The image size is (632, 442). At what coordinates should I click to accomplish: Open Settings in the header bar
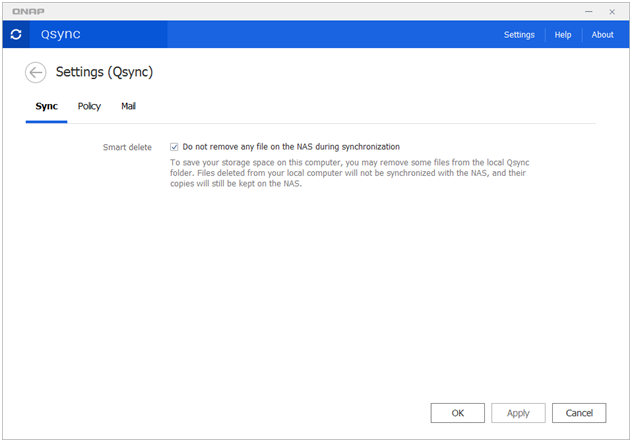519,35
